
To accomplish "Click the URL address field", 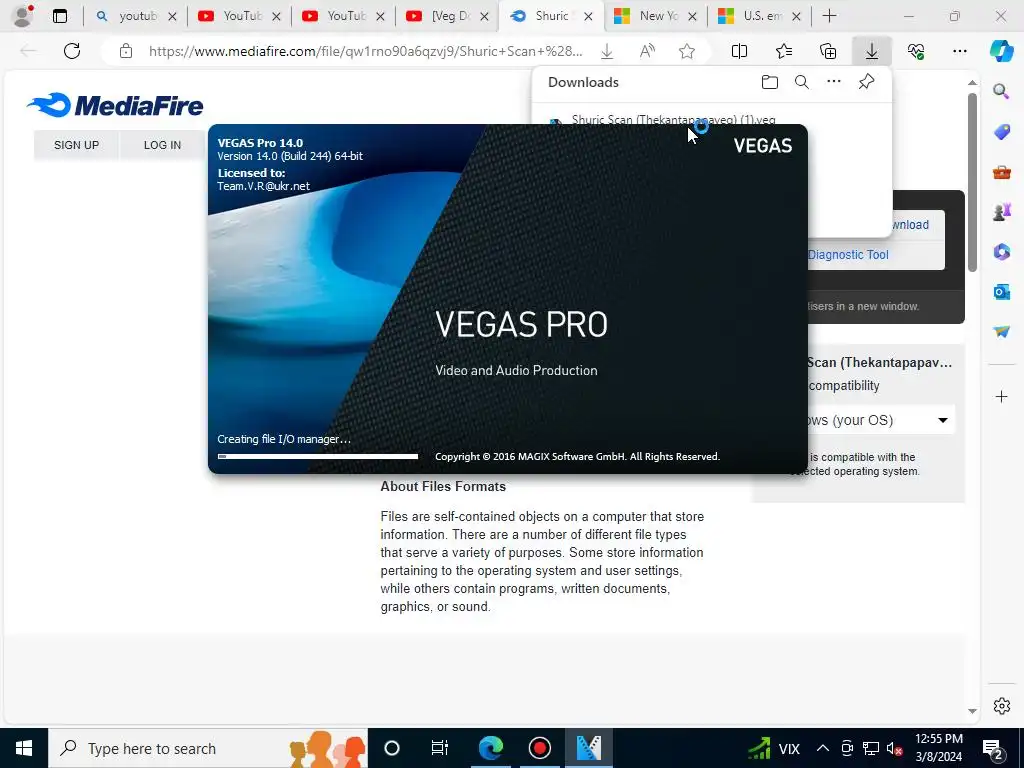I will click(365, 51).
